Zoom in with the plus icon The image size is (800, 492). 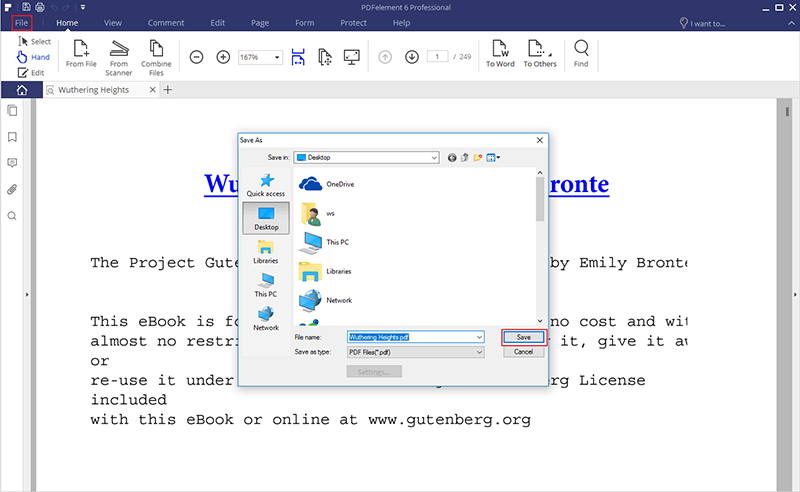(x=223, y=57)
